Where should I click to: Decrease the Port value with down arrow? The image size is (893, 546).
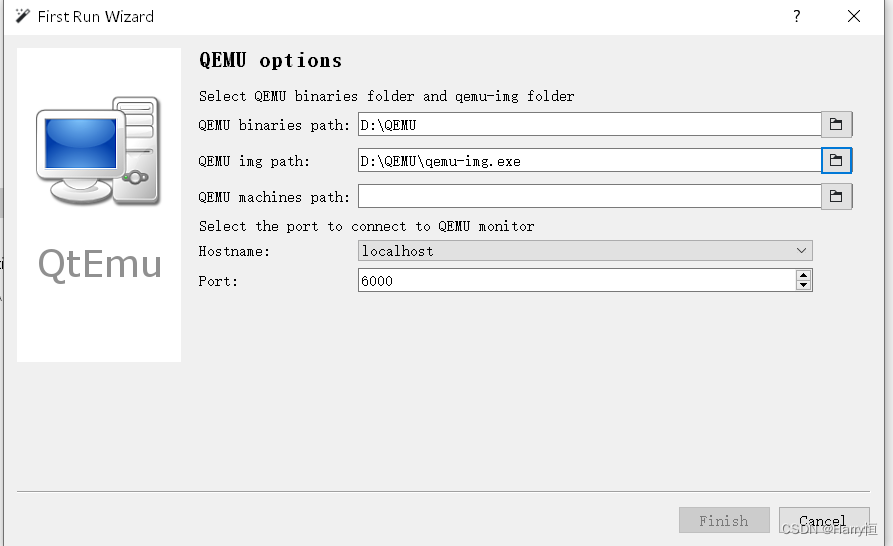coord(803,285)
